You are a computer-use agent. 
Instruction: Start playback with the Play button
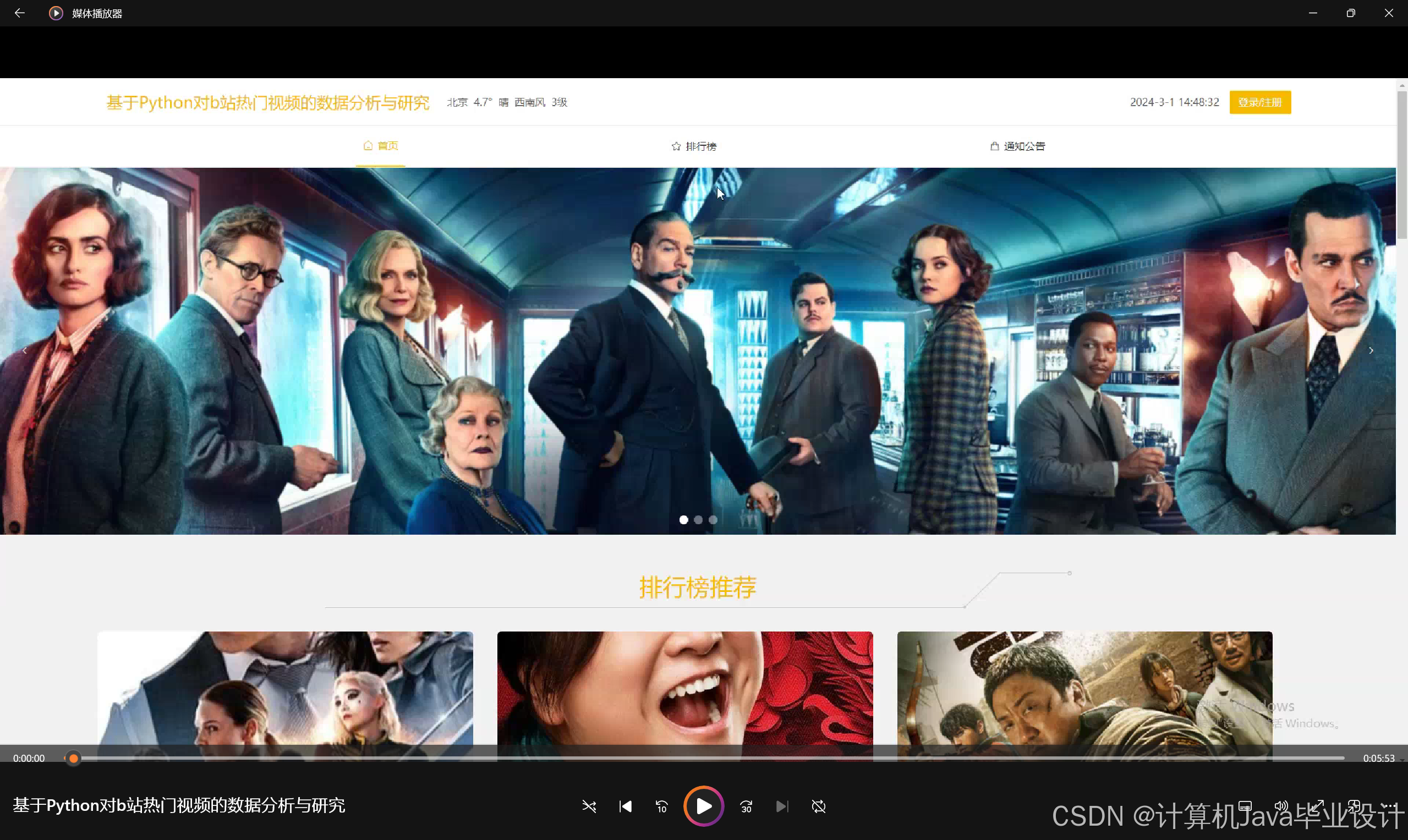704,806
